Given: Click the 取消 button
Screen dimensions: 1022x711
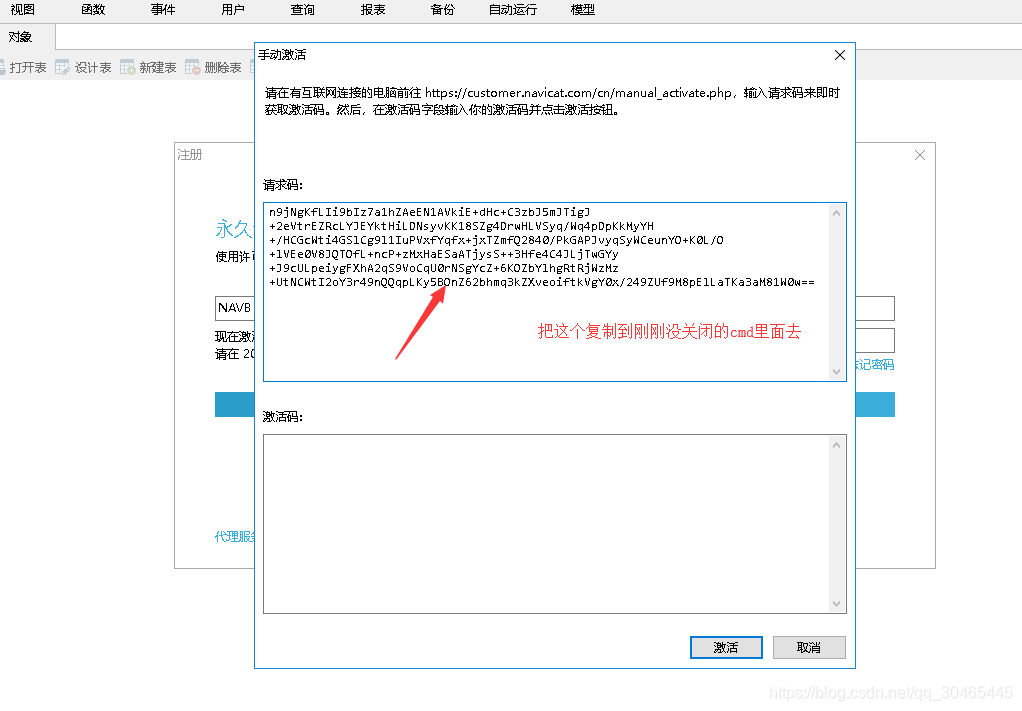Looking at the screenshot, I should [x=809, y=647].
